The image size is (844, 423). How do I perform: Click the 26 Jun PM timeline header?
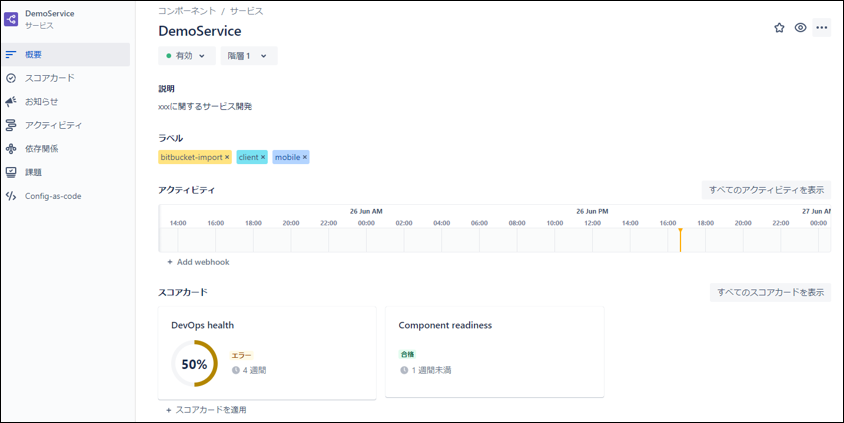[x=592, y=212]
